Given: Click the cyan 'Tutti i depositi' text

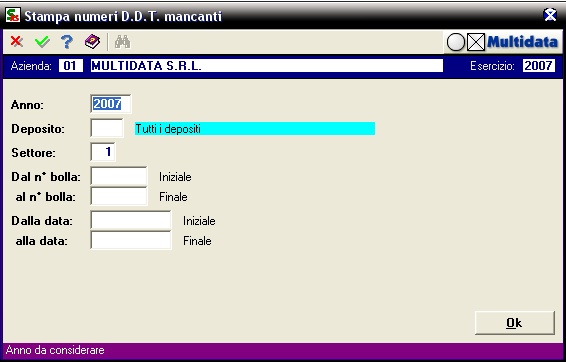Looking at the screenshot, I should (x=168, y=129).
